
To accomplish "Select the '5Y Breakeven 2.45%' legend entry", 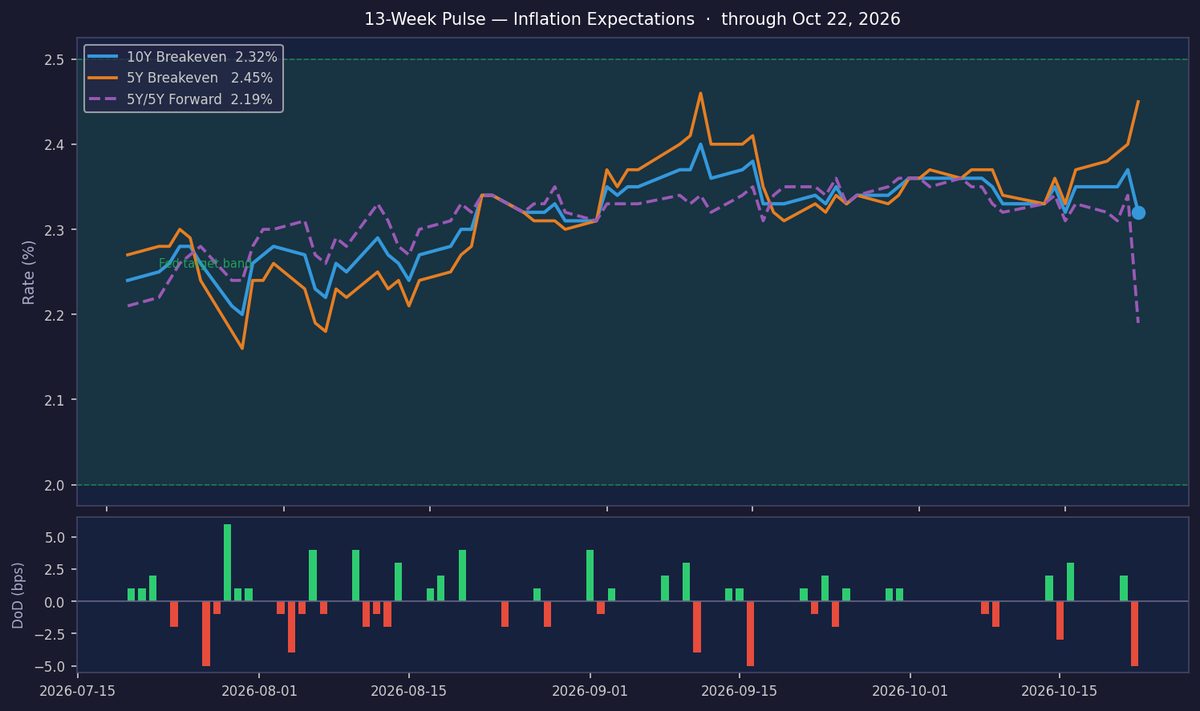I will click(183, 77).
